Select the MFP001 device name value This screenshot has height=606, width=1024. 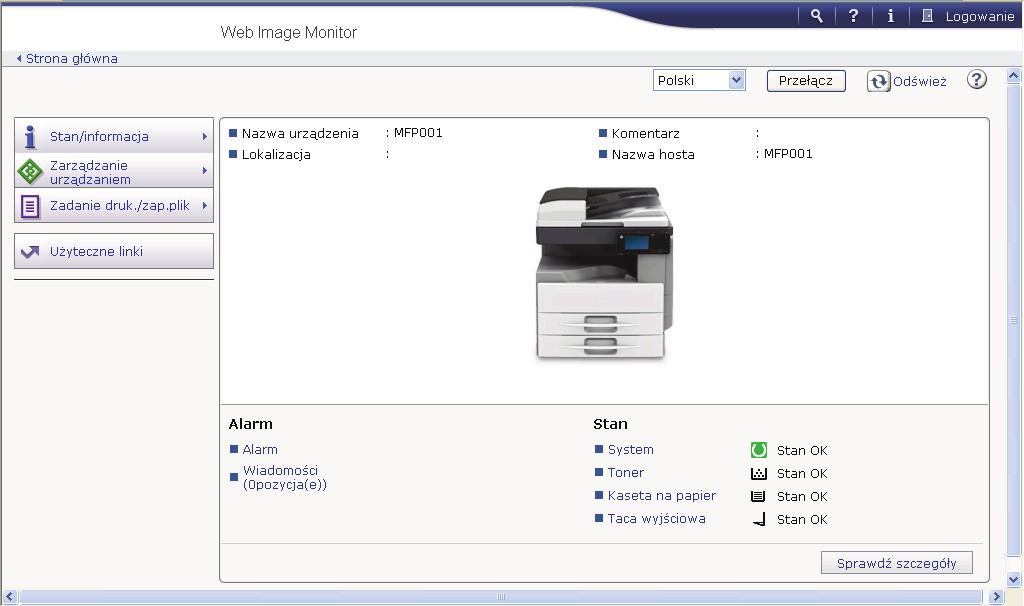[418, 133]
